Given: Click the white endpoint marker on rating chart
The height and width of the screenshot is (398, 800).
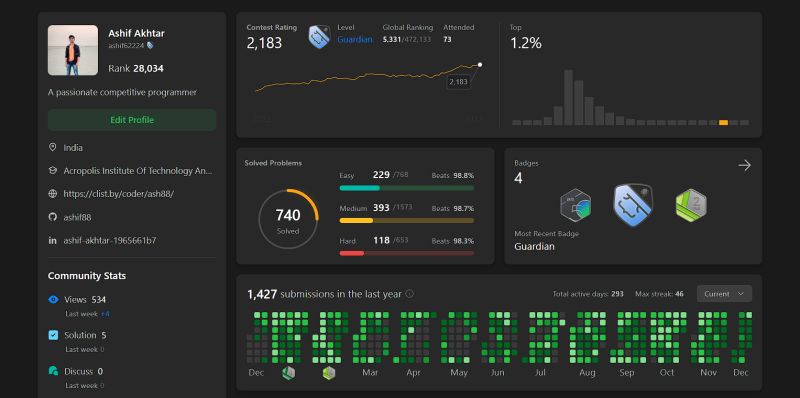Looking at the screenshot, I should (480, 65).
